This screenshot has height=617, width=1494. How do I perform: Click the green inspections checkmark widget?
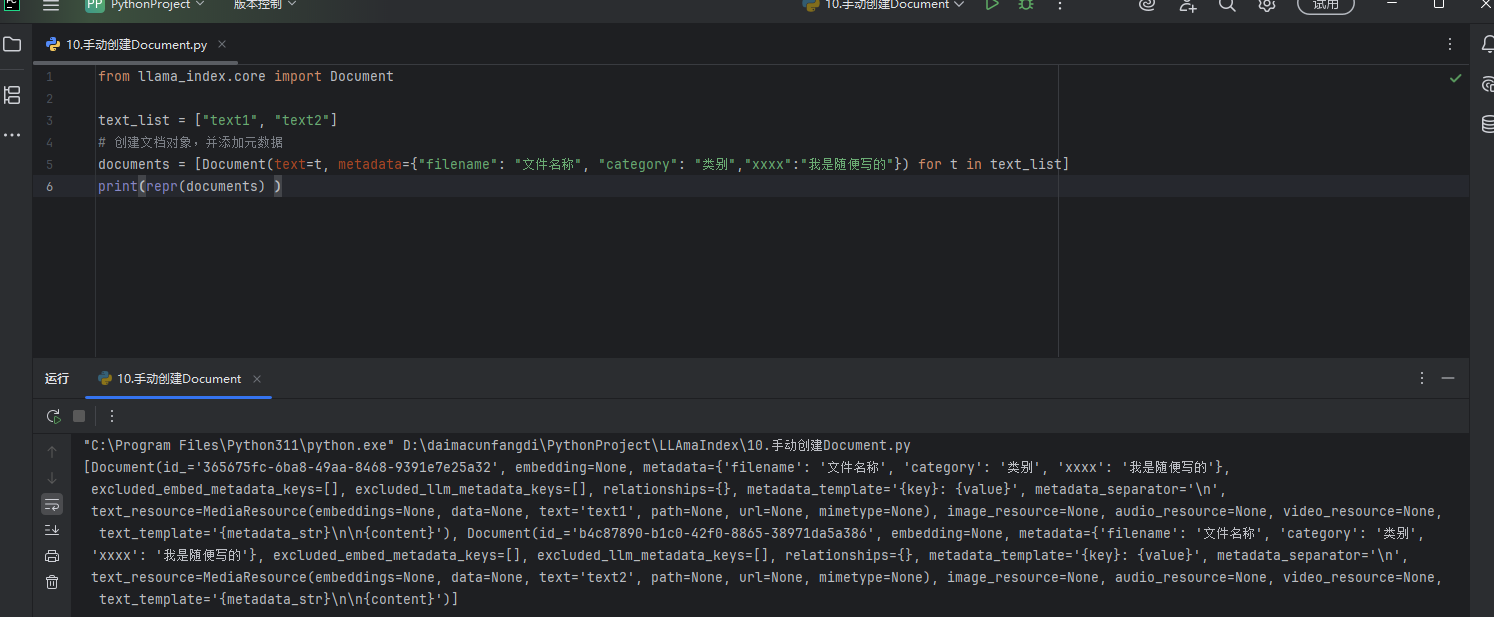pyautogui.click(x=1455, y=77)
